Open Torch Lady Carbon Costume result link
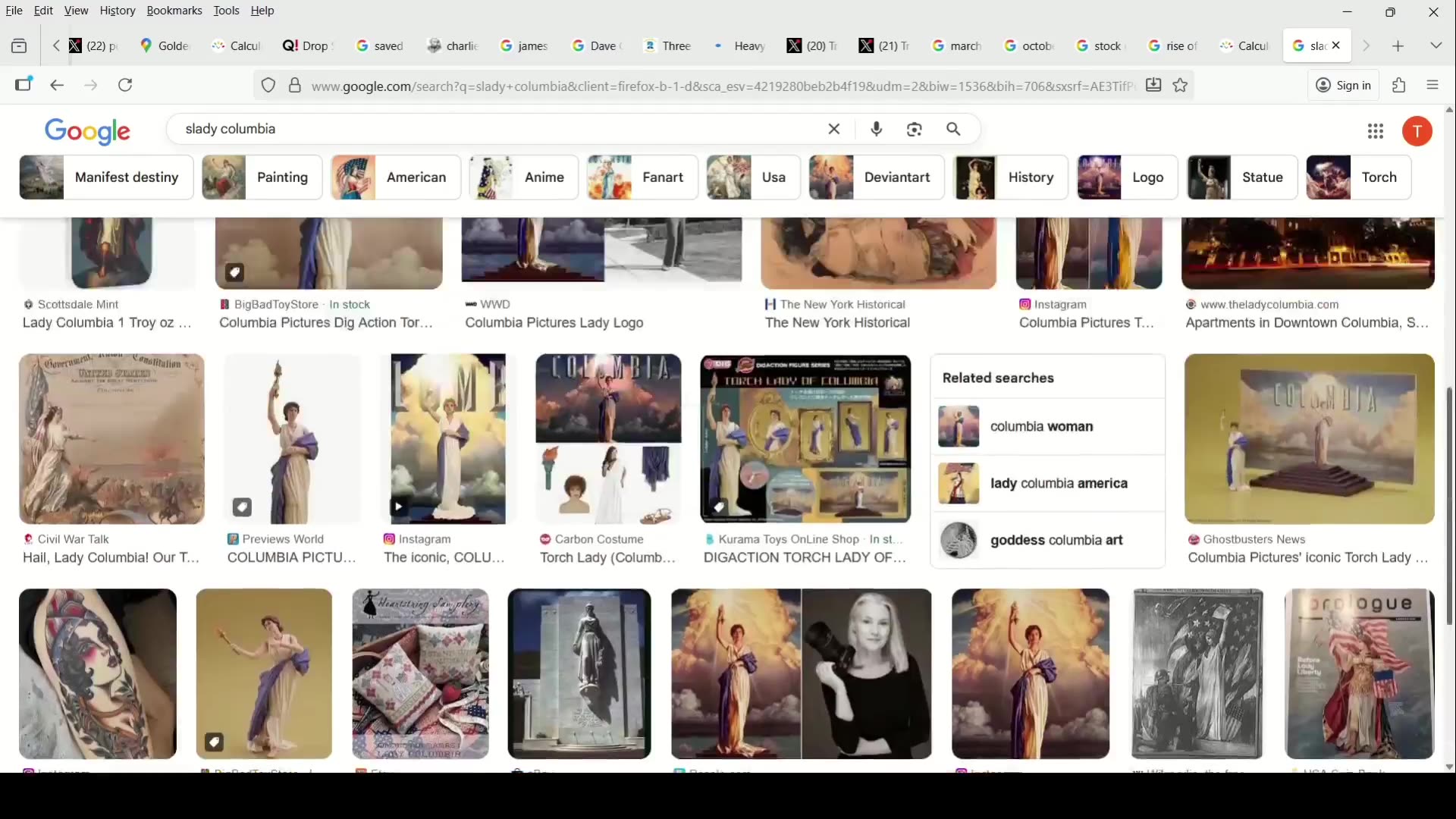Image resolution: width=1456 pixels, height=819 pixels. (x=607, y=558)
